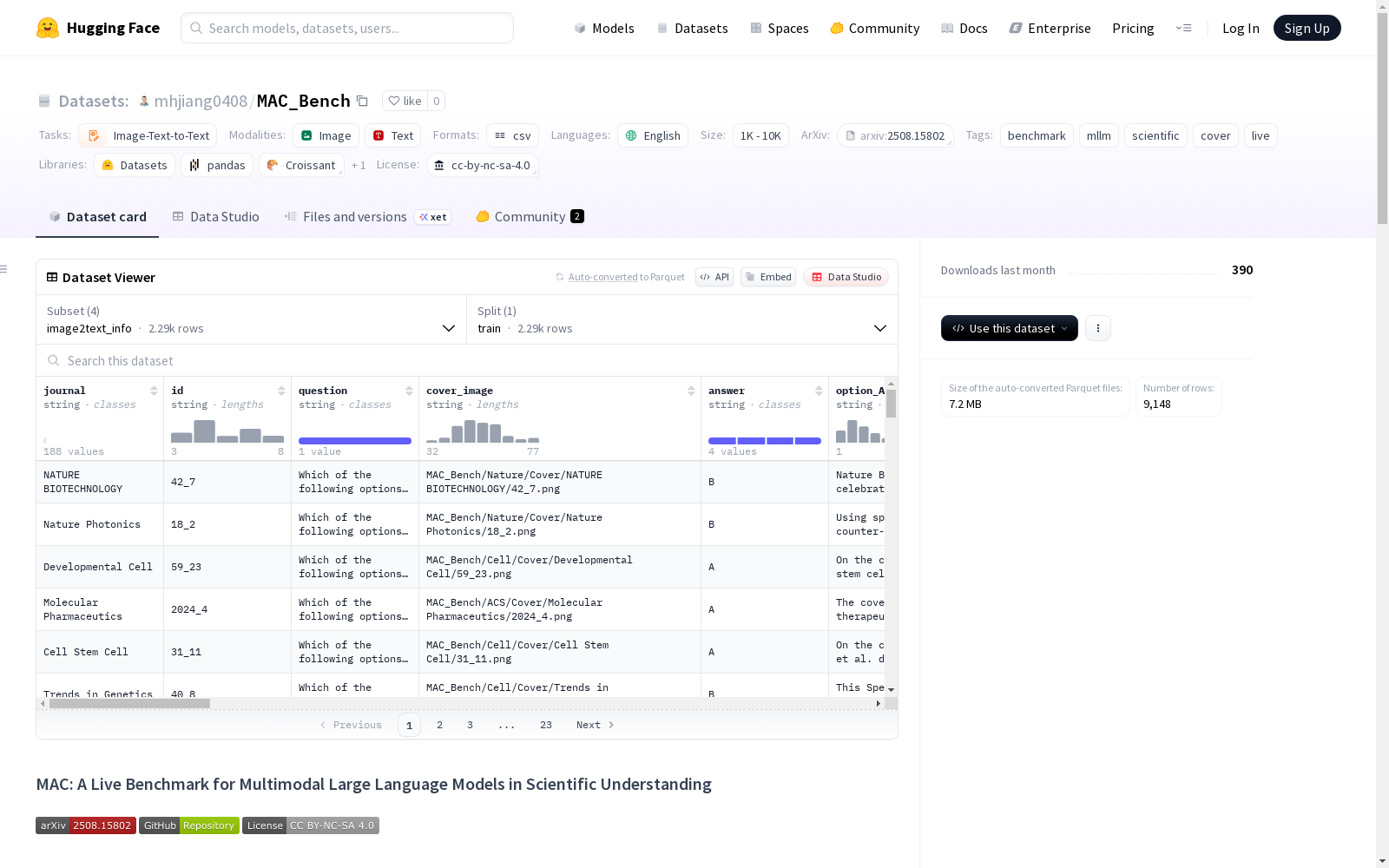Click the Image modality tag
The height and width of the screenshot is (868, 1389).
(x=326, y=135)
